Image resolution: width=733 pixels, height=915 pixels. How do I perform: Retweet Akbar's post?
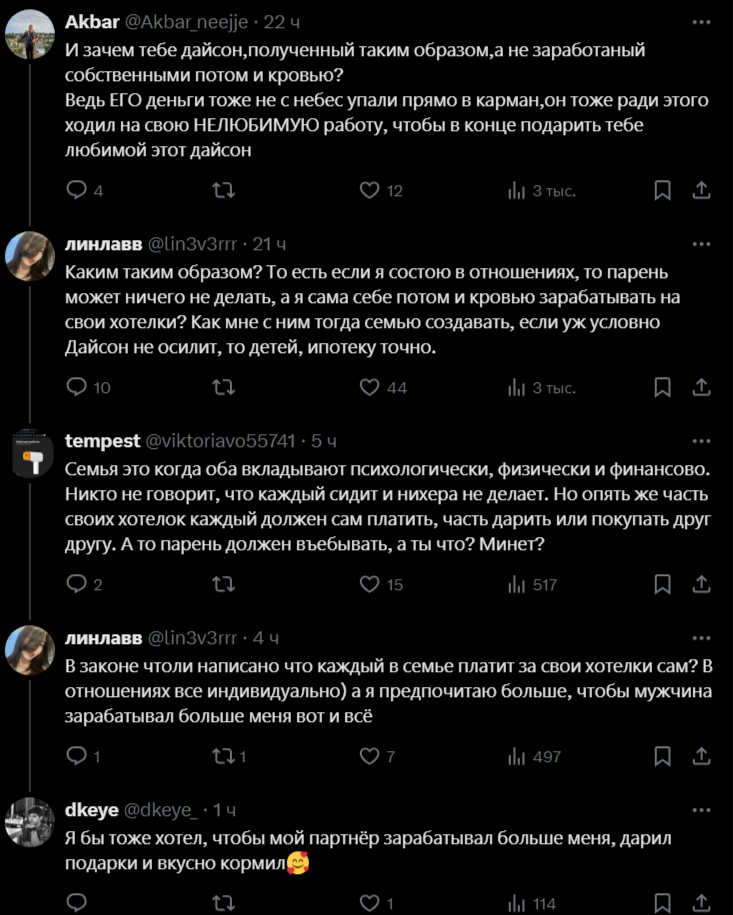coord(223,190)
